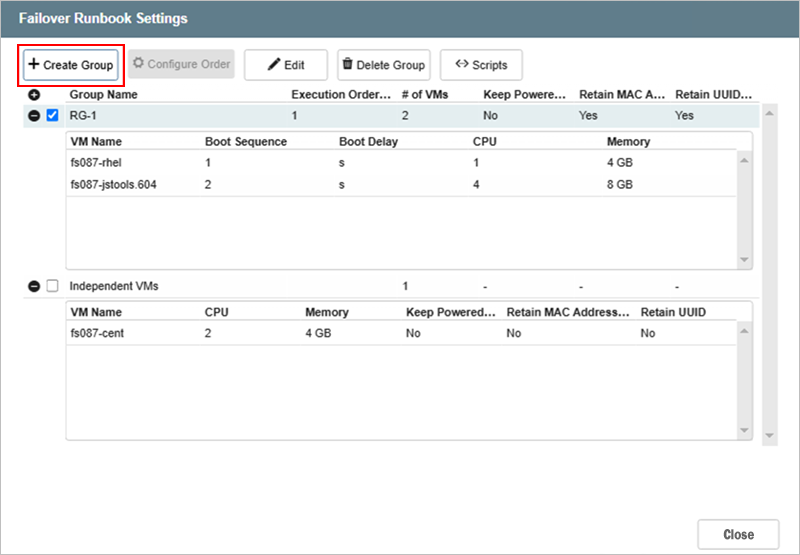Image resolution: width=800 pixels, height=555 pixels.
Task: Uncheck the RG-1 group checkbox
Action: (53, 116)
